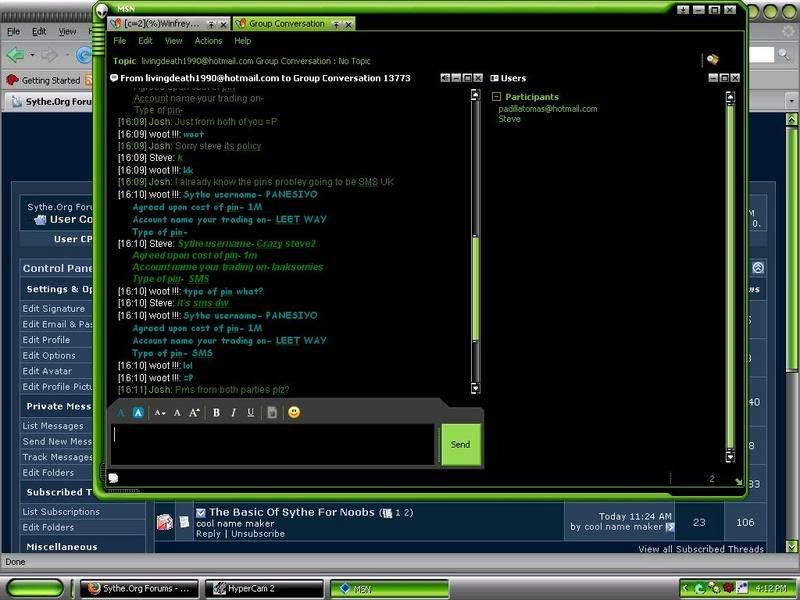This screenshot has height=600, width=800.
Task: Select participant padillatomas@hotmail.com
Action: 547,109
